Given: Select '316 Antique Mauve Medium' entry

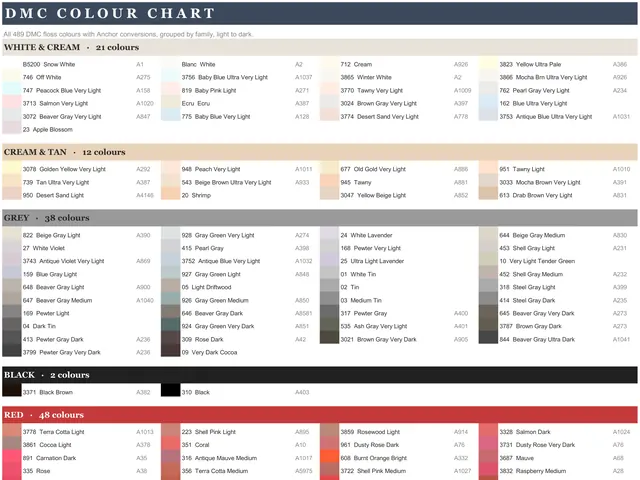Looking at the screenshot, I should pos(219,458).
